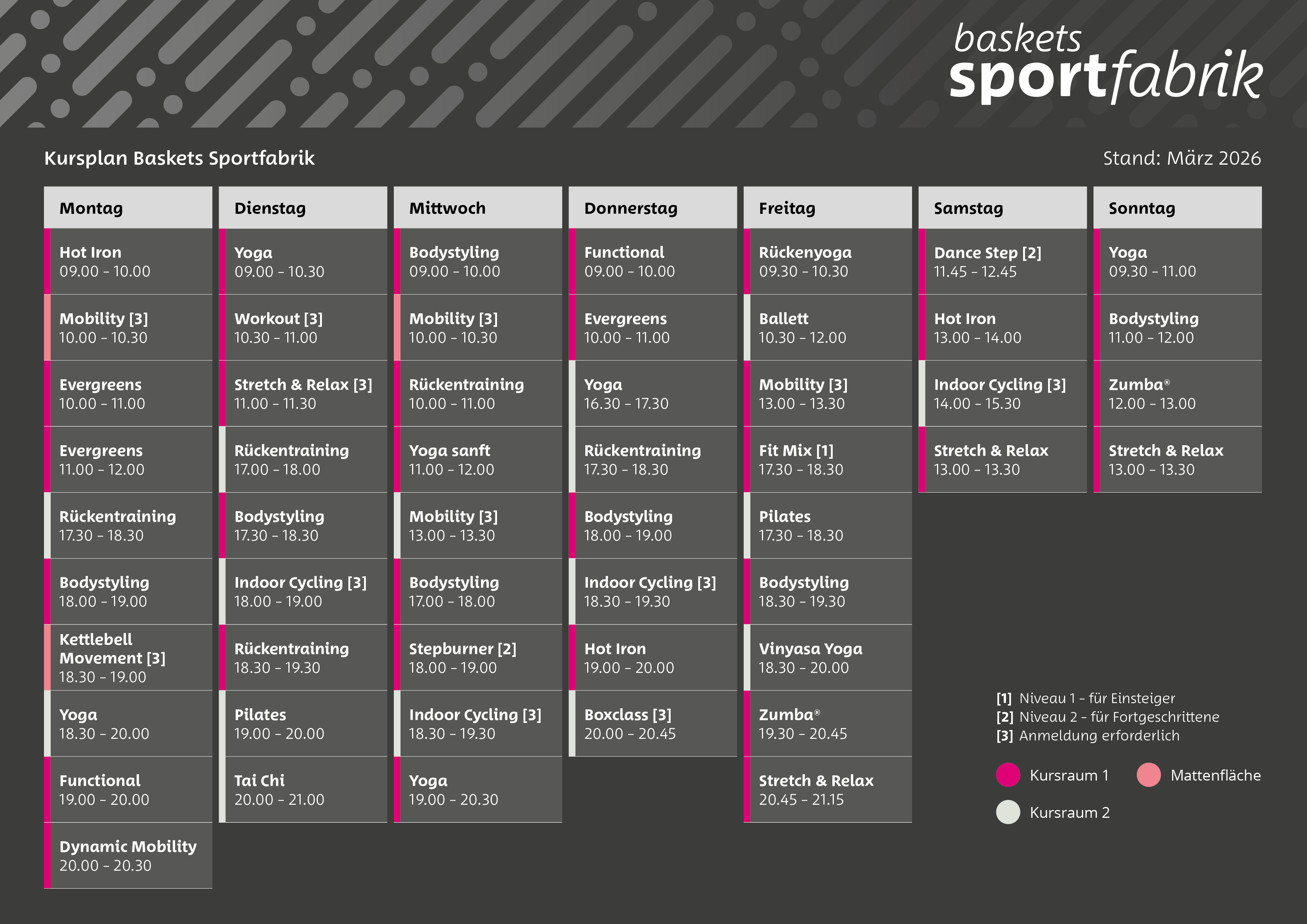Click the Stand: März 2026 label
This screenshot has width=1307, height=924.
(x=1182, y=158)
